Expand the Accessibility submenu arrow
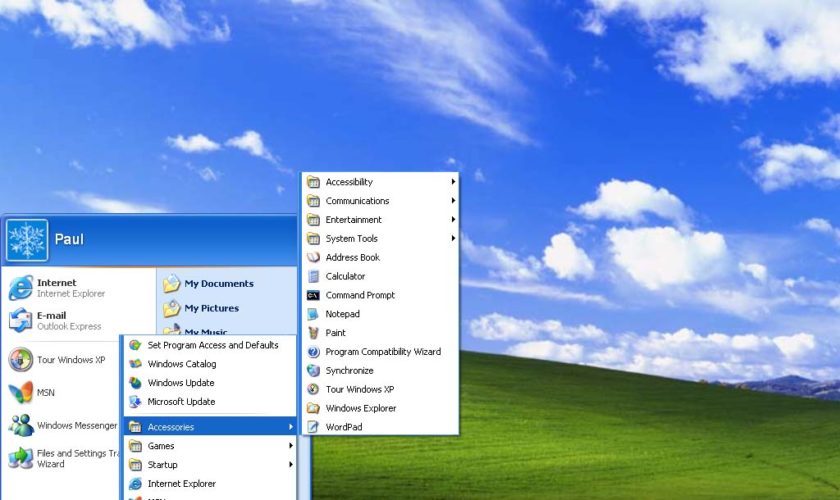The width and height of the screenshot is (840, 500). 453,182
